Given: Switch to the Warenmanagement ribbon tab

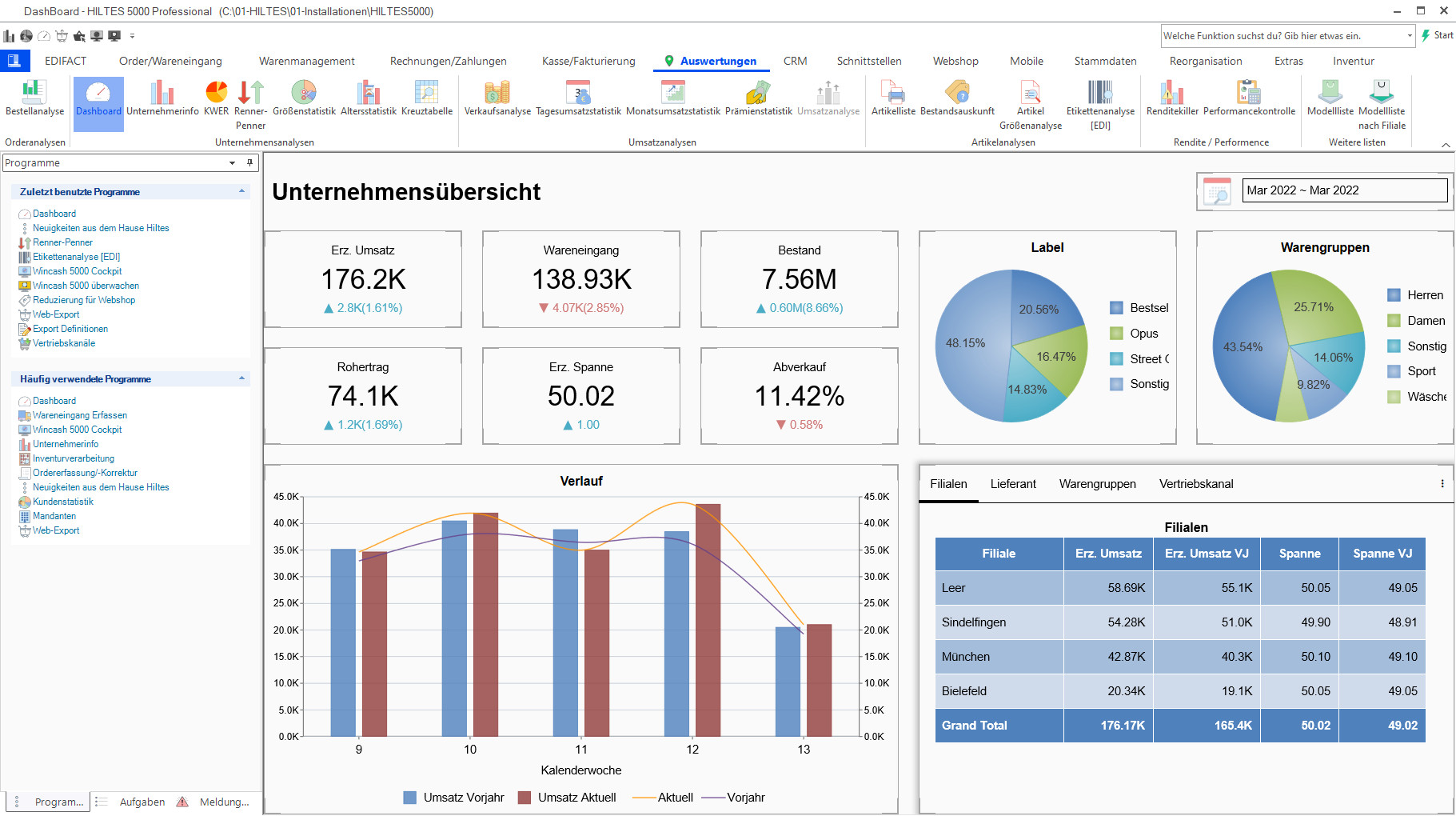Looking at the screenshot, I should tap(306, 61).
